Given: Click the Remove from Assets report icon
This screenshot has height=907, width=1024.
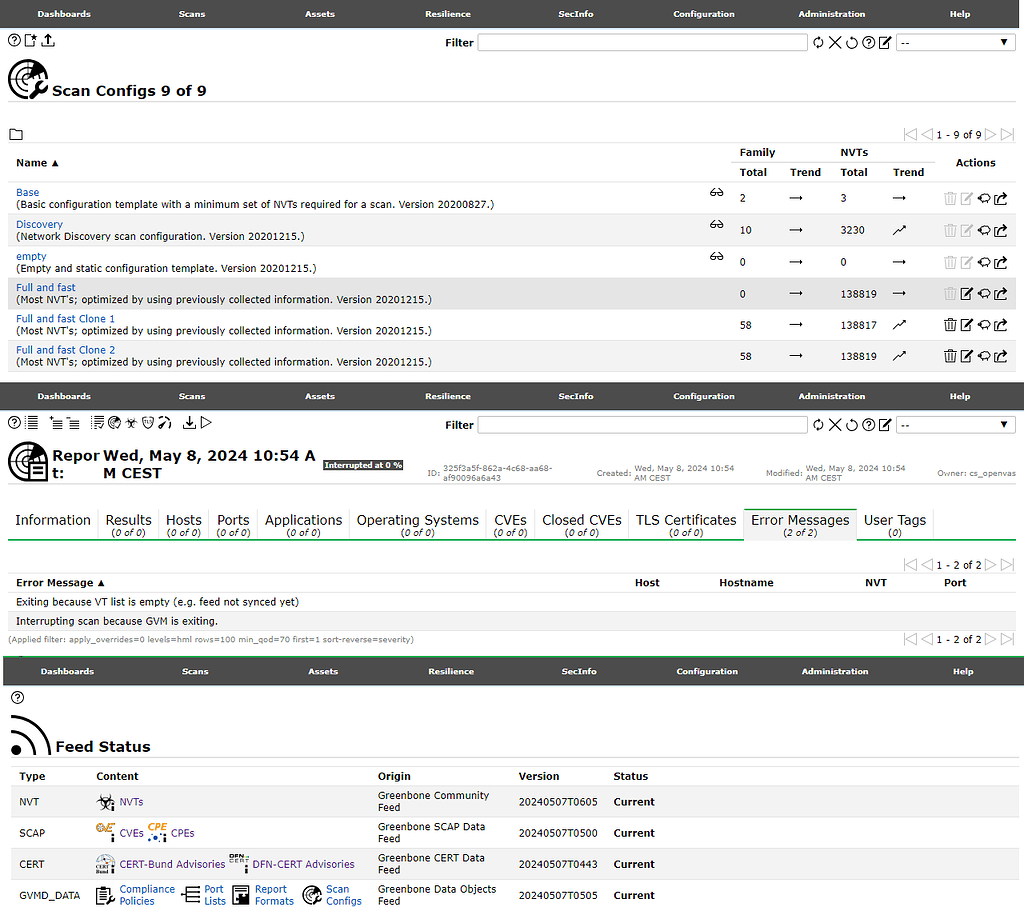Looking at the screenshot, I should click(72, 422).
